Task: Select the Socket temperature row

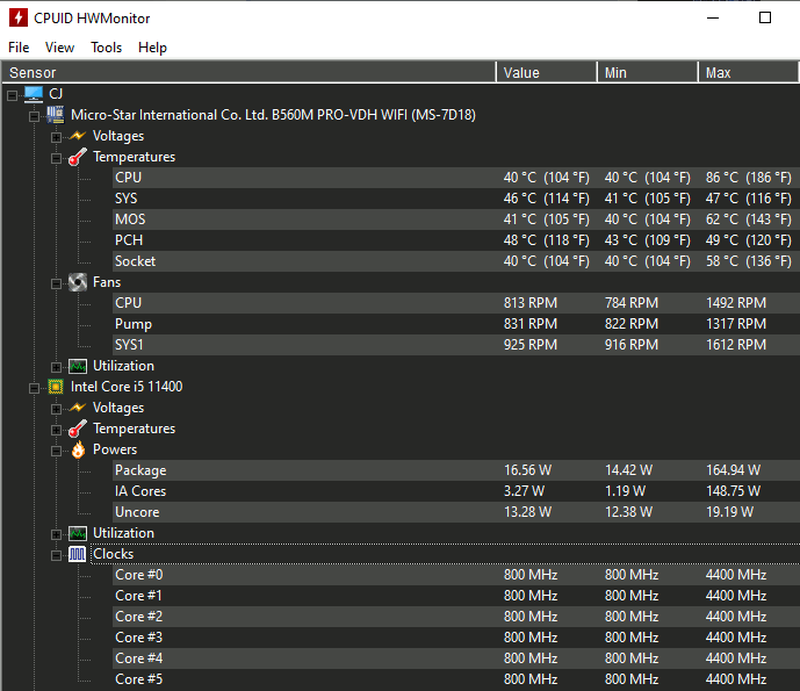Action: coord(456,261)
